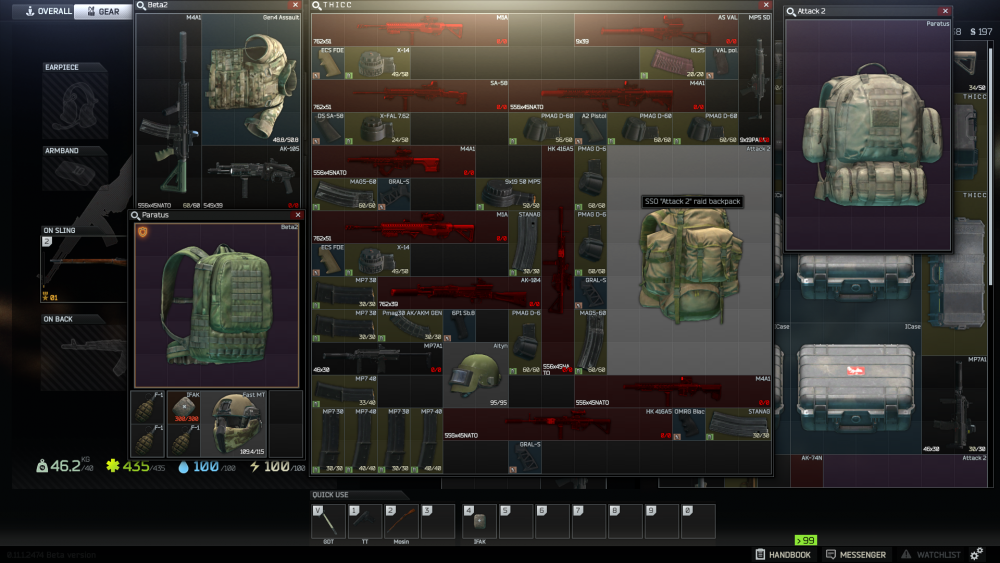Click the search icon in the Paratus window
Image resolution: width=1000 pixels, height=563 pixels.
(137, 214)
